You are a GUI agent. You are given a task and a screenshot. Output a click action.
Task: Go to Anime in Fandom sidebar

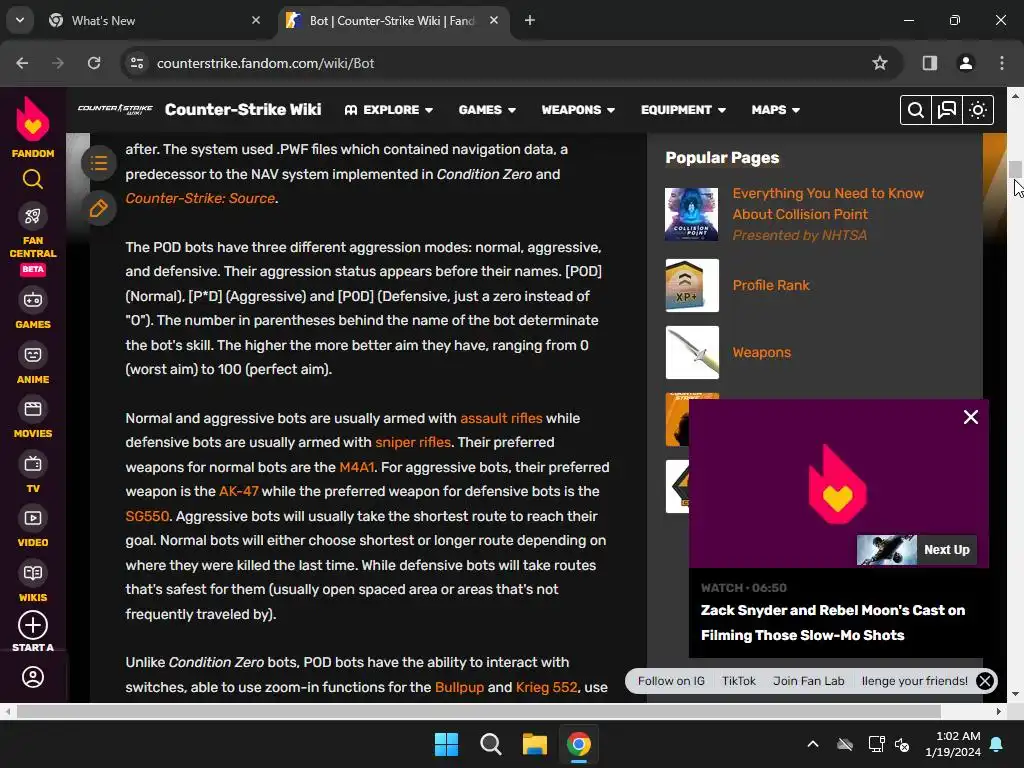coord(33,363)
